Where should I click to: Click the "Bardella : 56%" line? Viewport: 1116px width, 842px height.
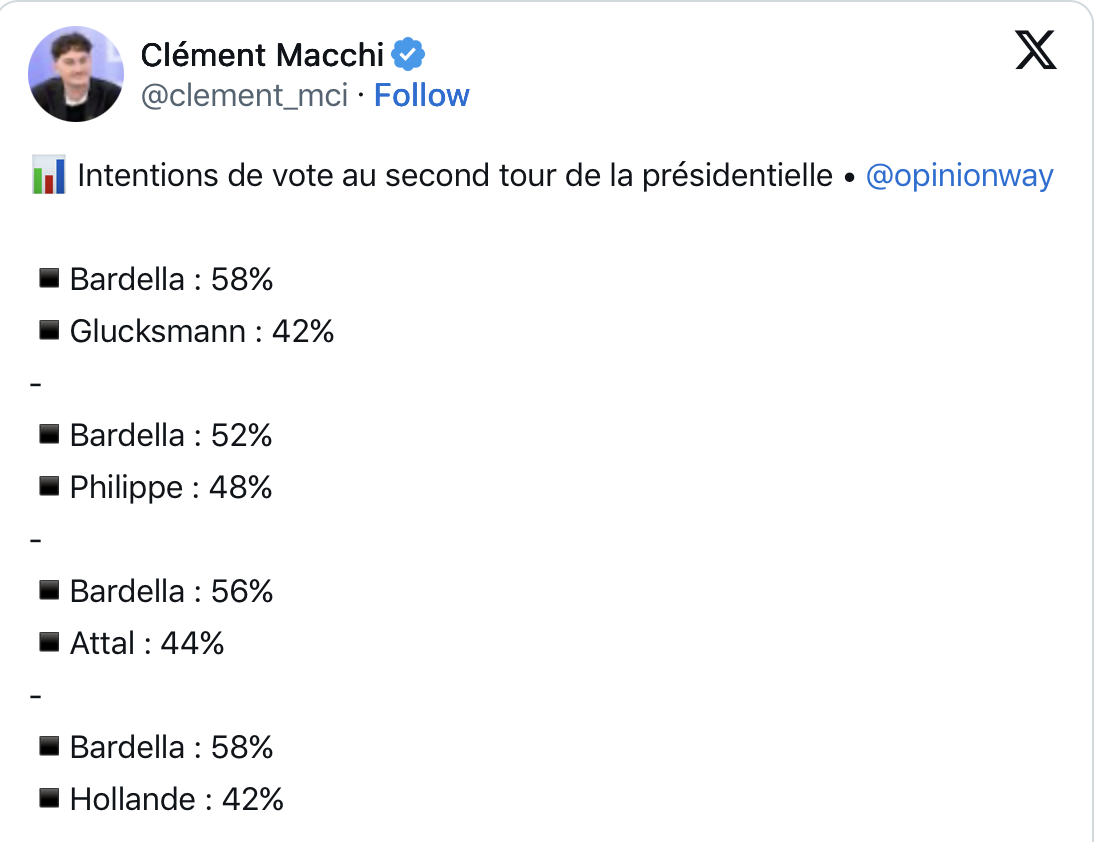[x=171, y=591]
